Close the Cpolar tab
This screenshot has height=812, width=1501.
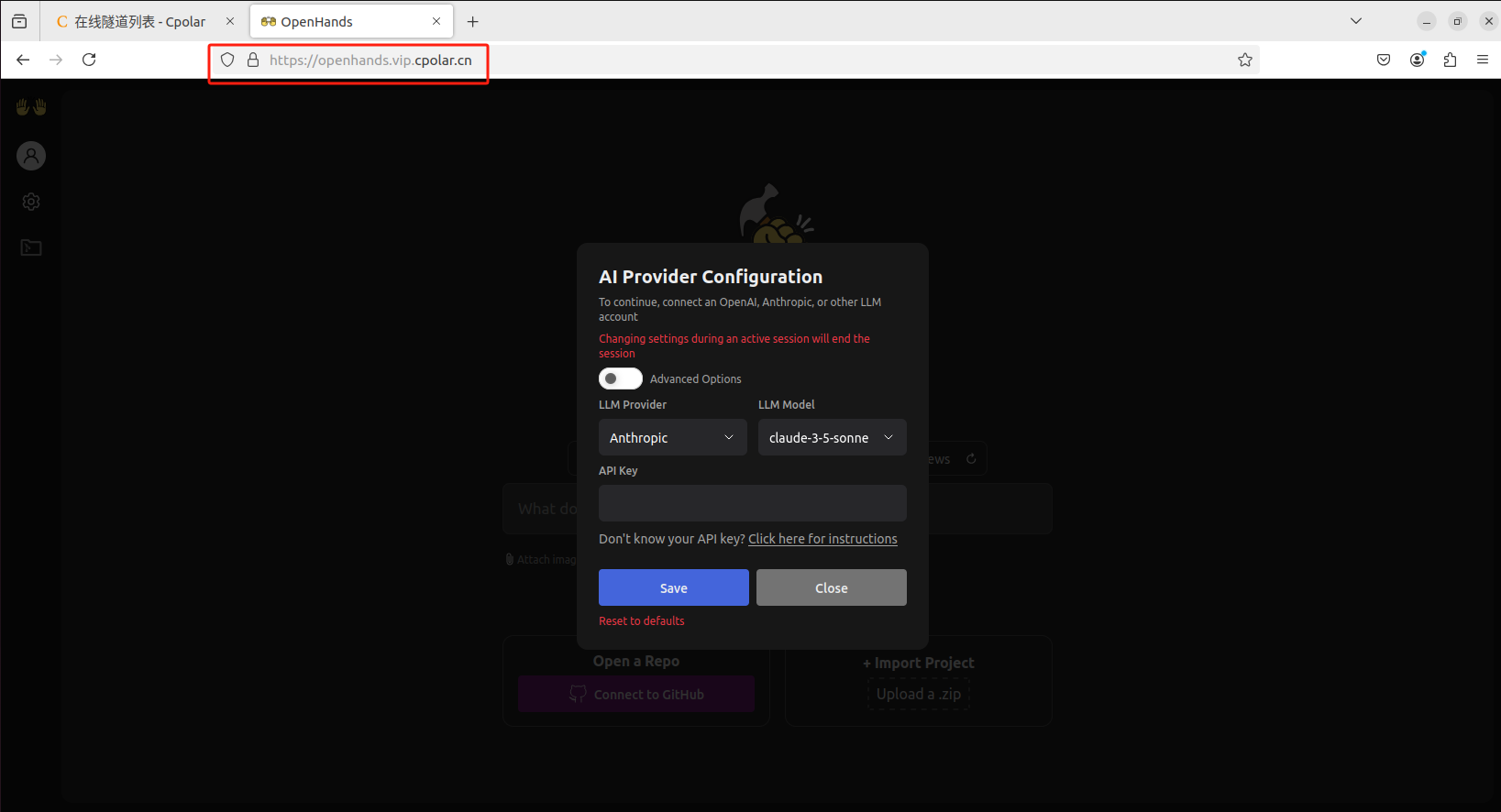click(x=230, y=21)
